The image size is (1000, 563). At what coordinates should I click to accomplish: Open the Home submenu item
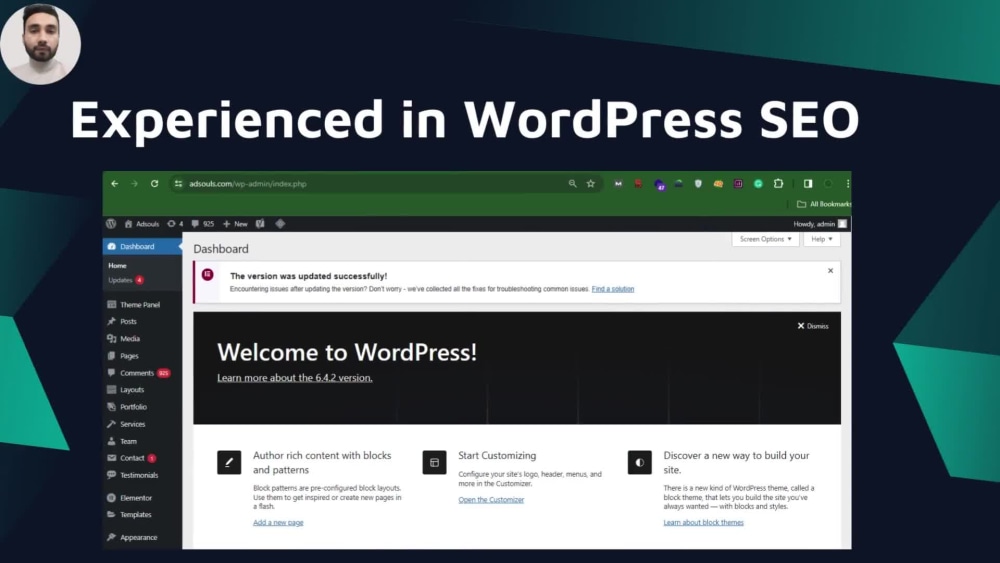[117, 265]
